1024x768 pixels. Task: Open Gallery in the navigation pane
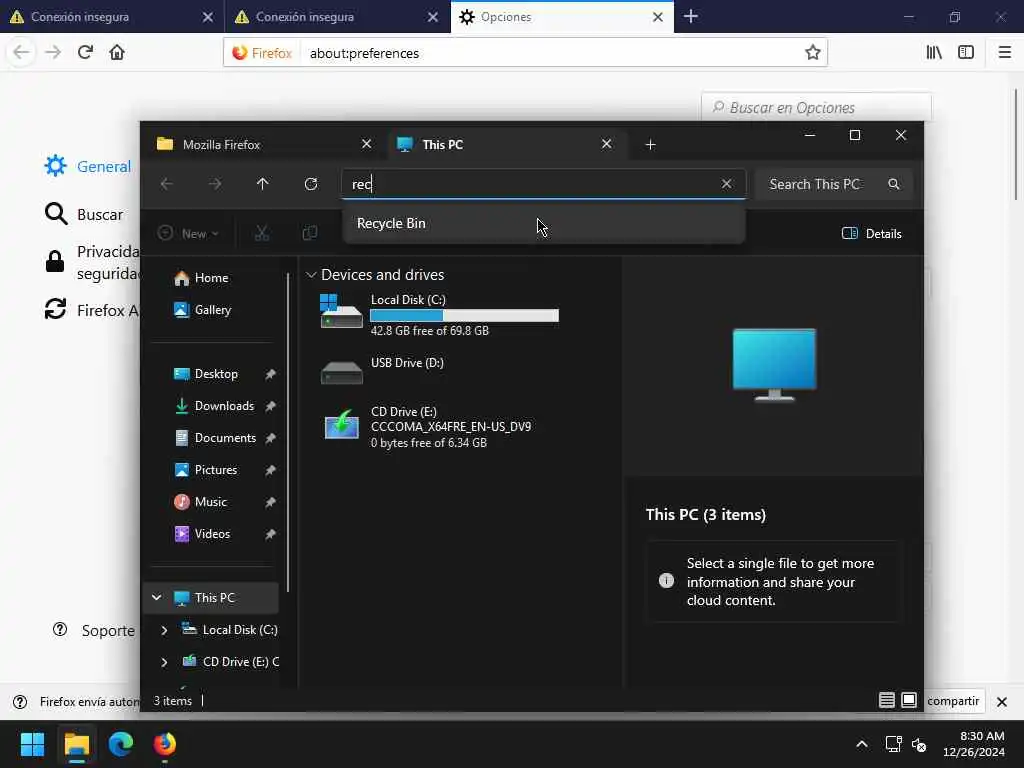click(202, 310)
